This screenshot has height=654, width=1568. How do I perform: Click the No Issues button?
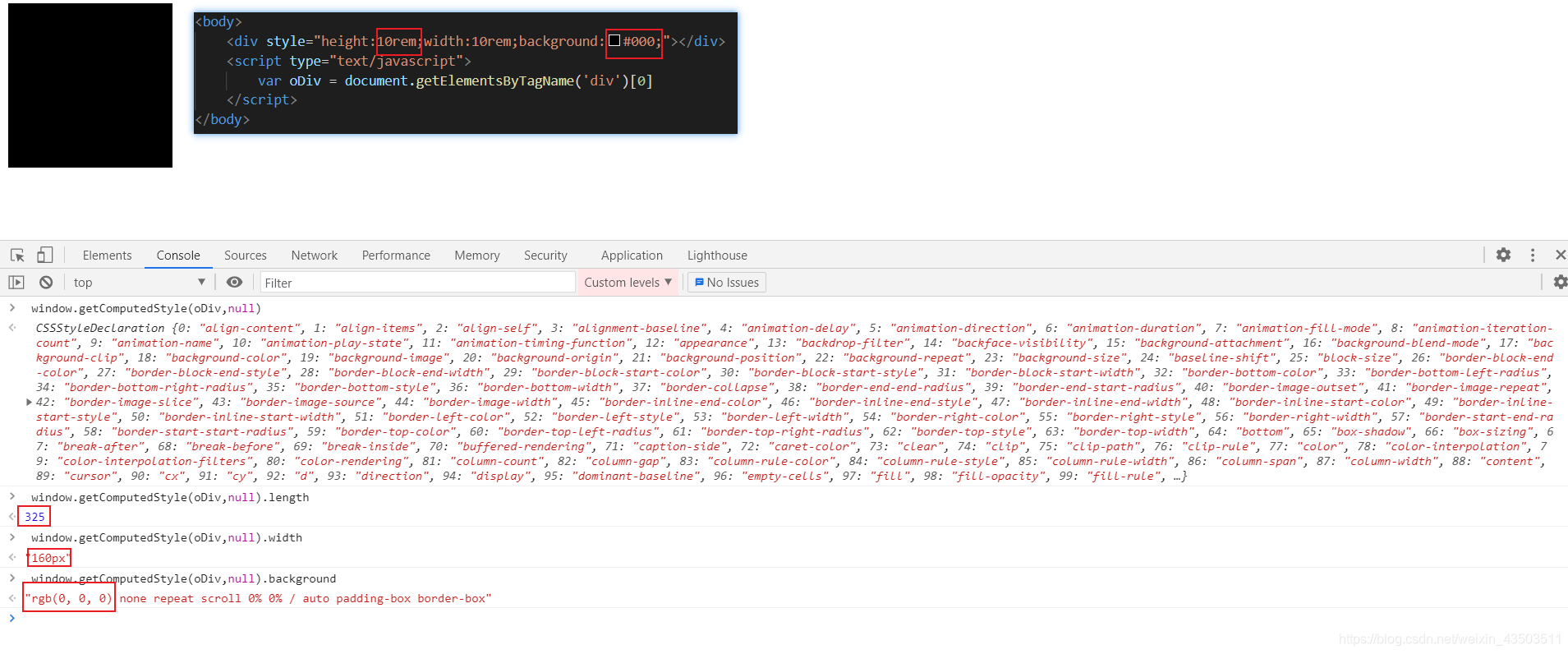(727, 283)
